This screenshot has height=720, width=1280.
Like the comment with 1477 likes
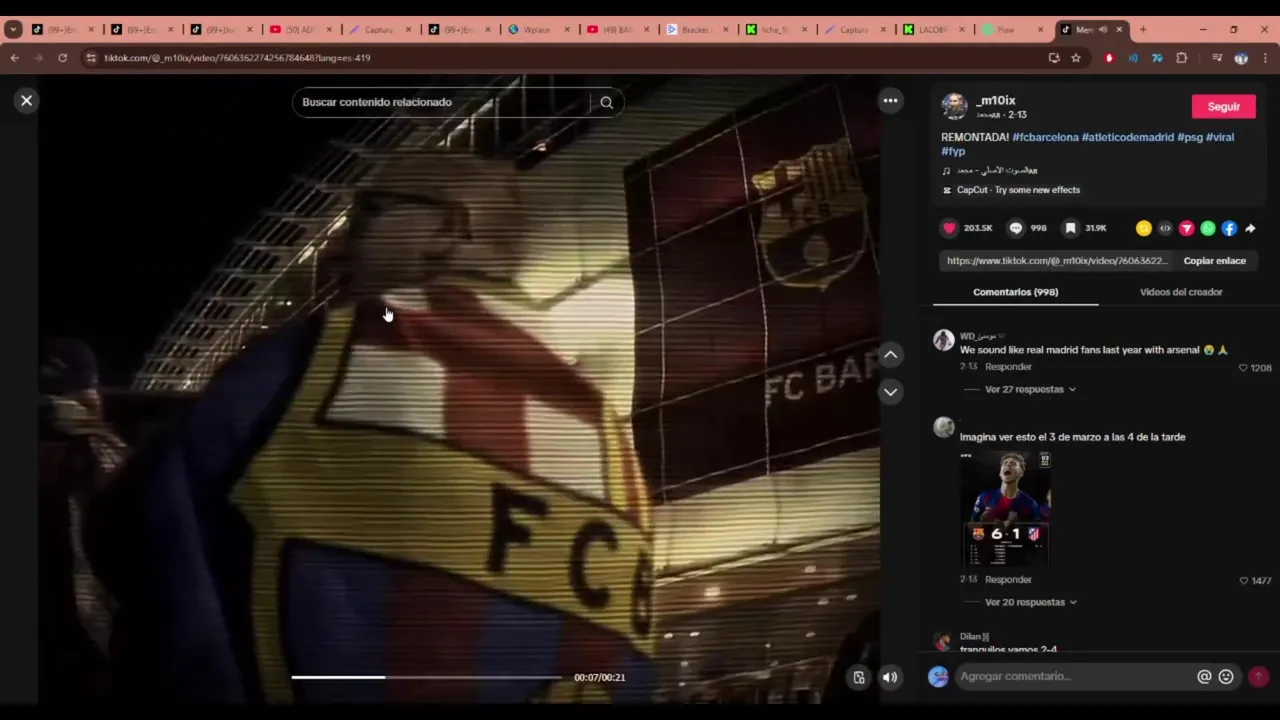[x=1244, y=580]
